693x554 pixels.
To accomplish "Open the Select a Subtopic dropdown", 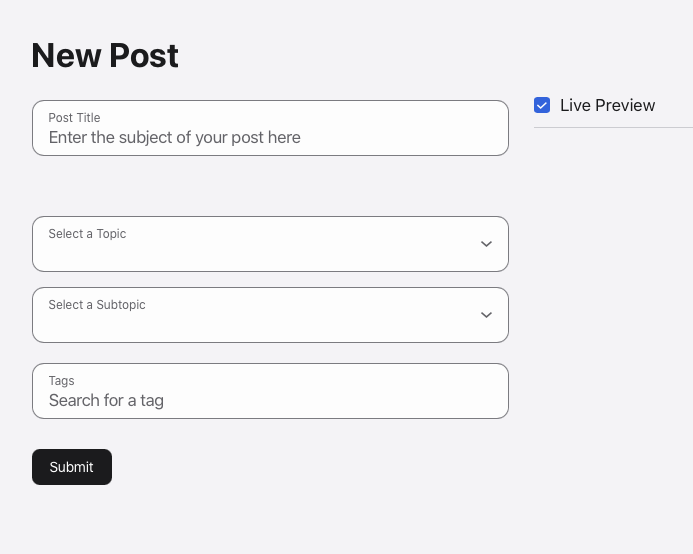I will (270, 315).
